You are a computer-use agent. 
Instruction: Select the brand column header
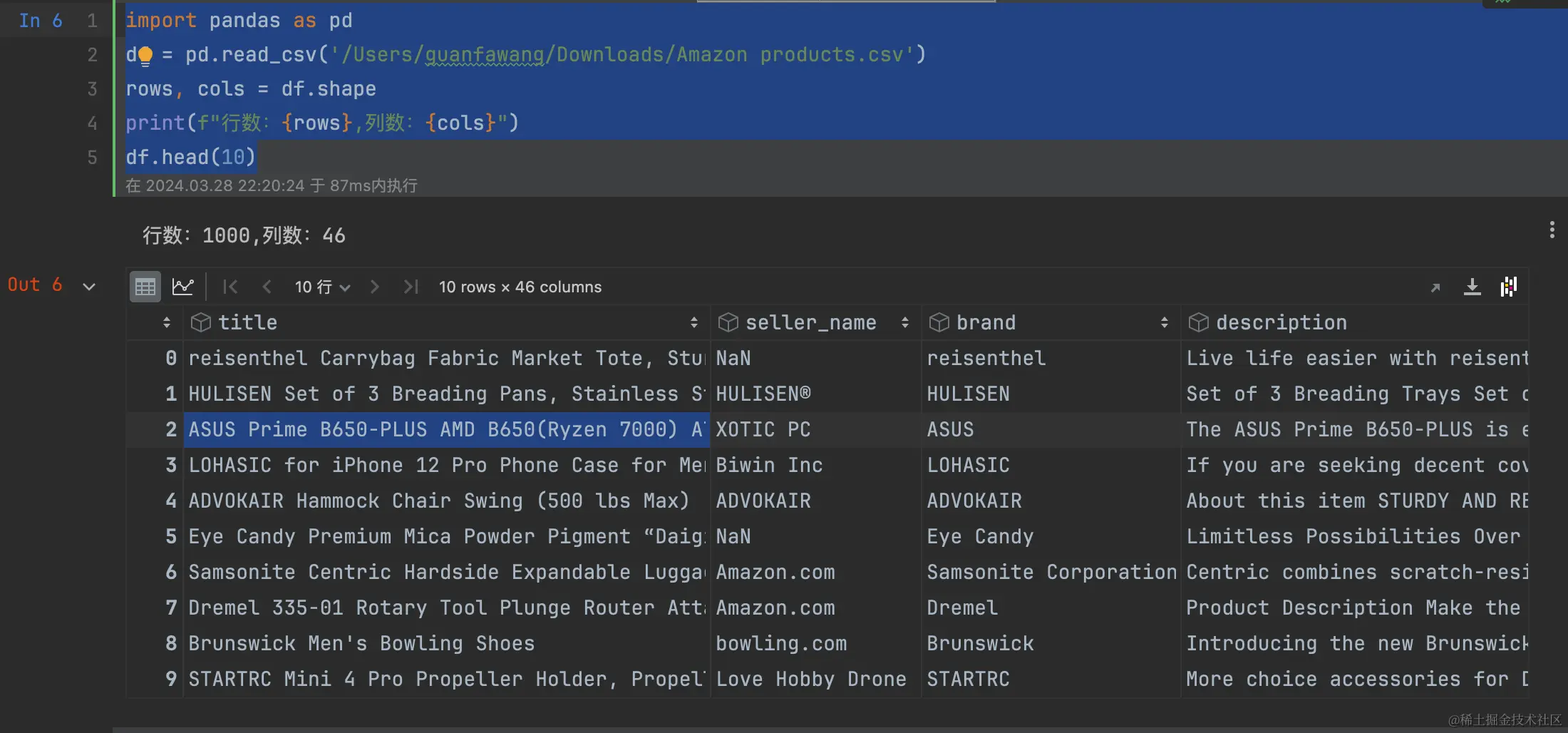1051,322
